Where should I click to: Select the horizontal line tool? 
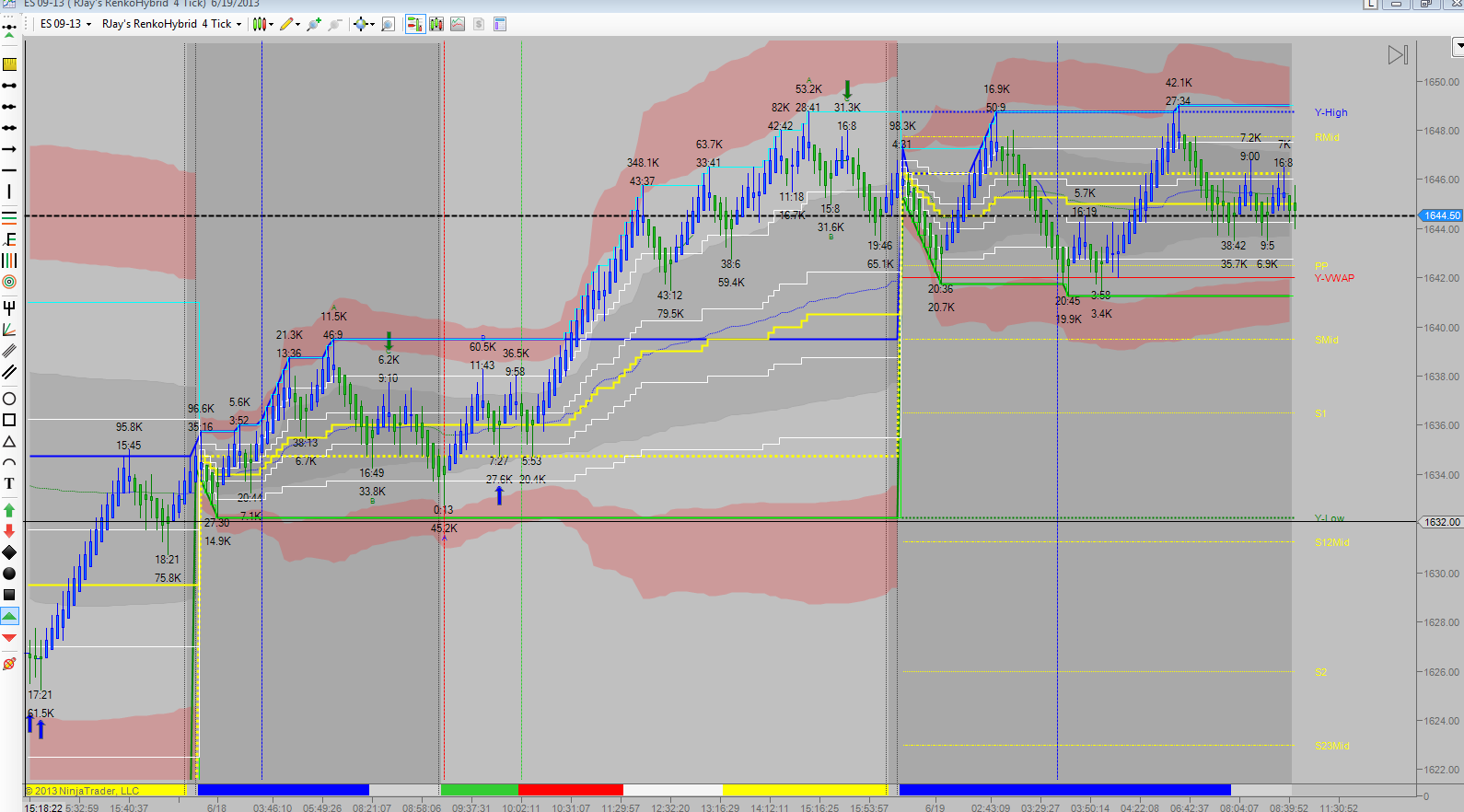click(9, 170)
